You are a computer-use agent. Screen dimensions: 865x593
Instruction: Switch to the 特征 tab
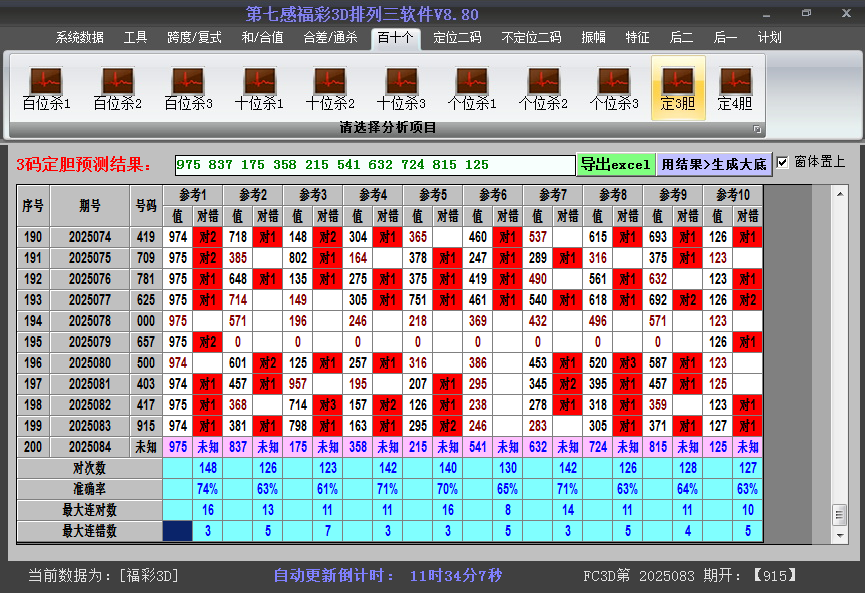click(637, 38)
